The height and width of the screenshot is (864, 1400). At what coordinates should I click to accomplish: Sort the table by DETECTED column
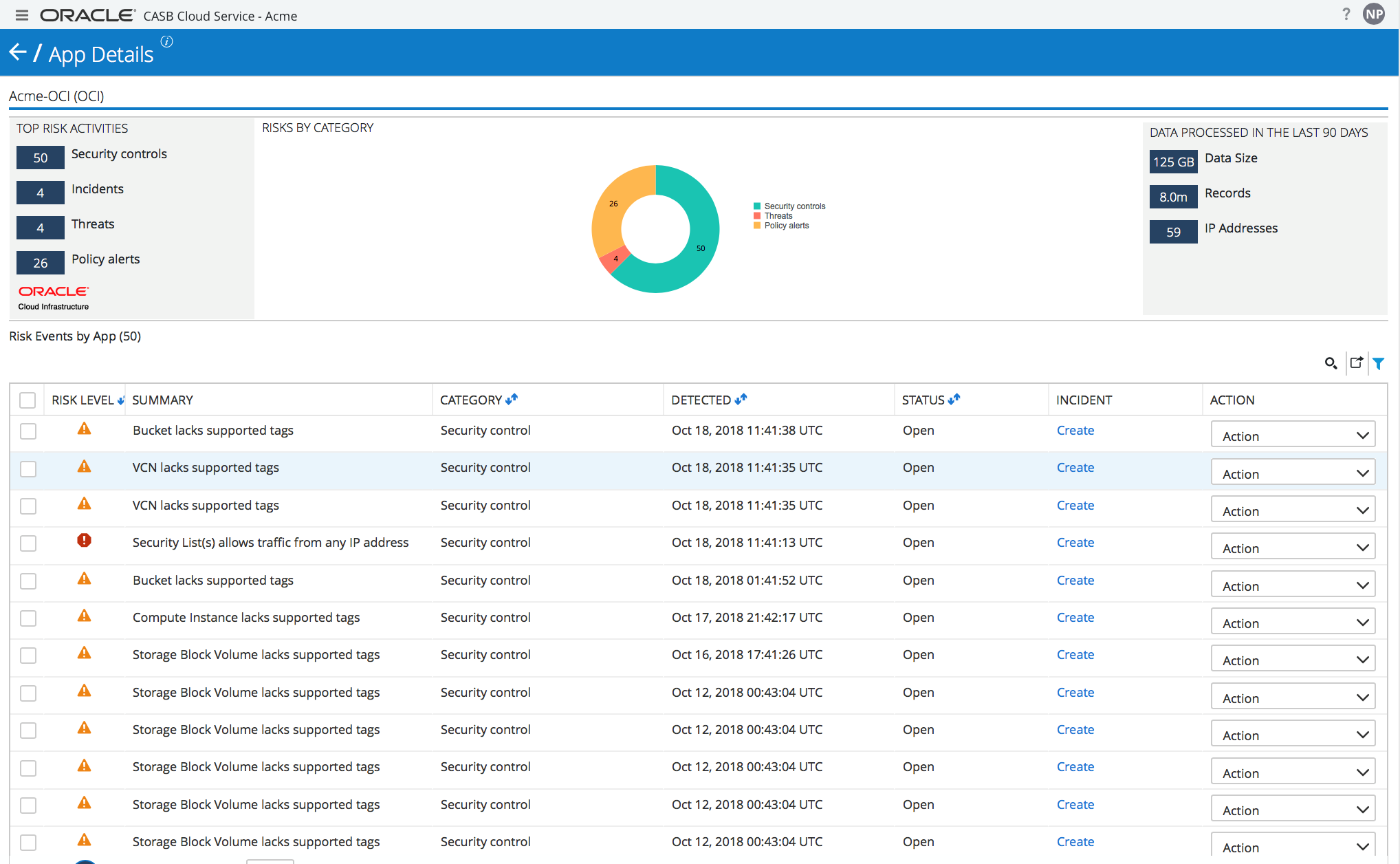[741, 400]
